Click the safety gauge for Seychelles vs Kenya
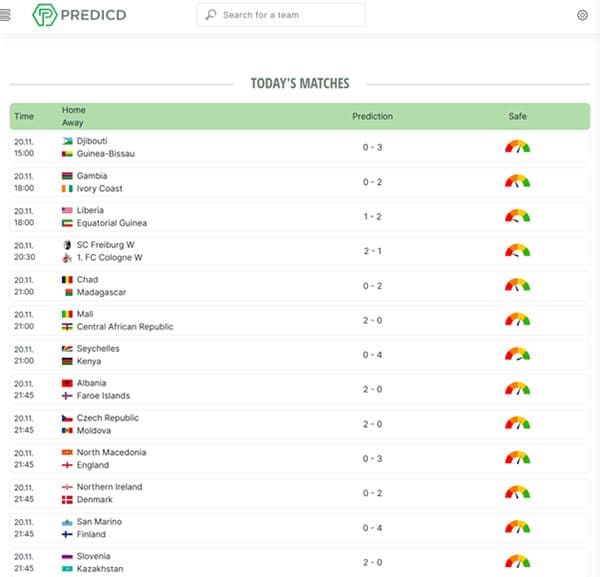 coord(517,354)
